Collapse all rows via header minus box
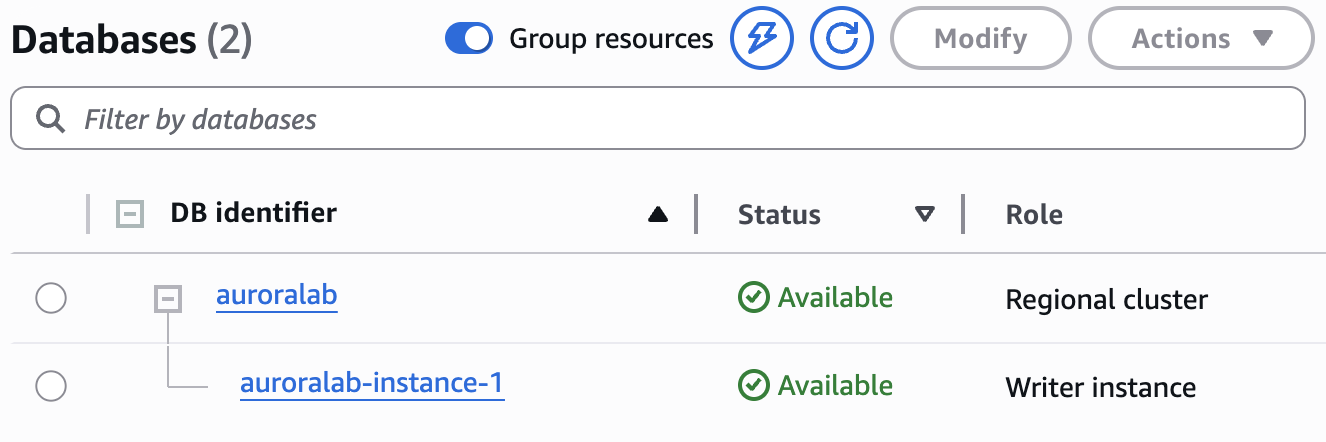Viewport: 1326px width, 442px height. coord(130,213)
